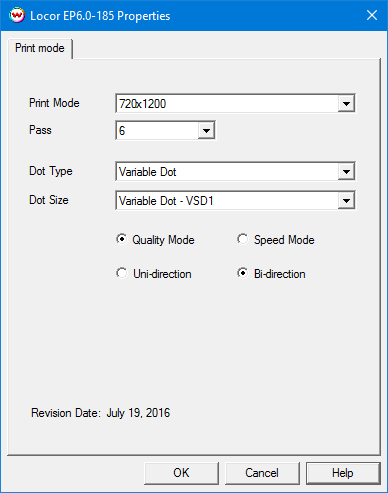Choose the Speed Mode radio button
Screen dimensions: 388x493
243,239
